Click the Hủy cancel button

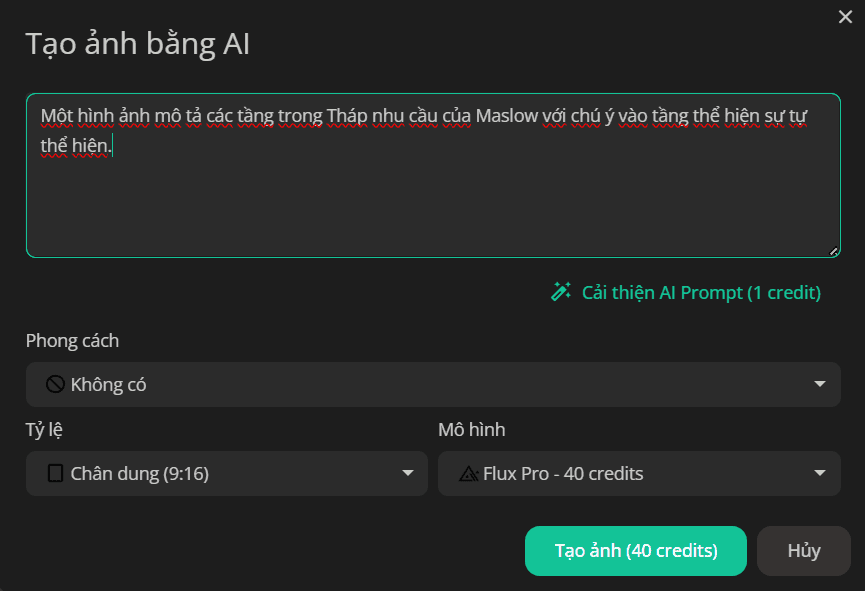click(x=804, y=551)
